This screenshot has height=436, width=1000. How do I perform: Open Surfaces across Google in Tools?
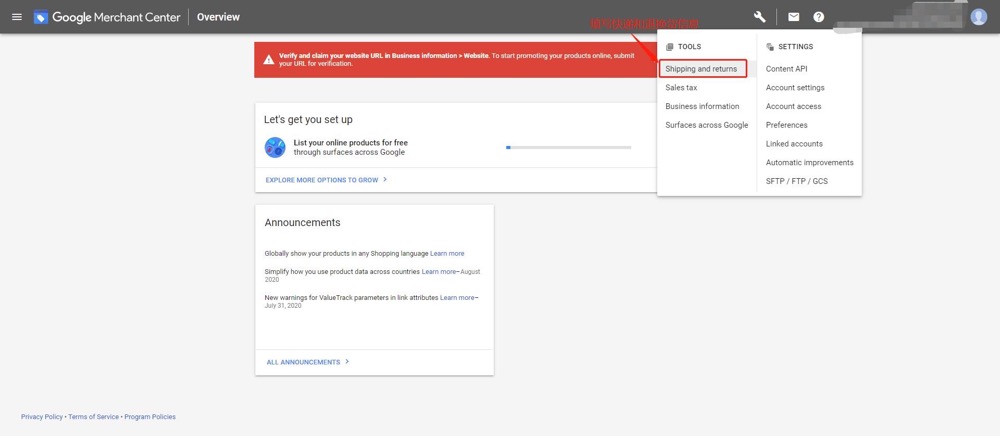pyautogui.click(x=707, y=125)
